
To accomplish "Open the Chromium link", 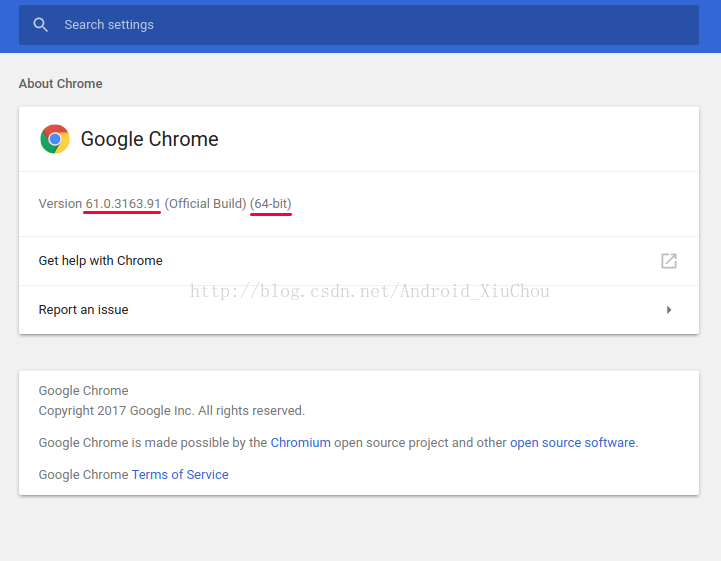I will click(300, 442).
